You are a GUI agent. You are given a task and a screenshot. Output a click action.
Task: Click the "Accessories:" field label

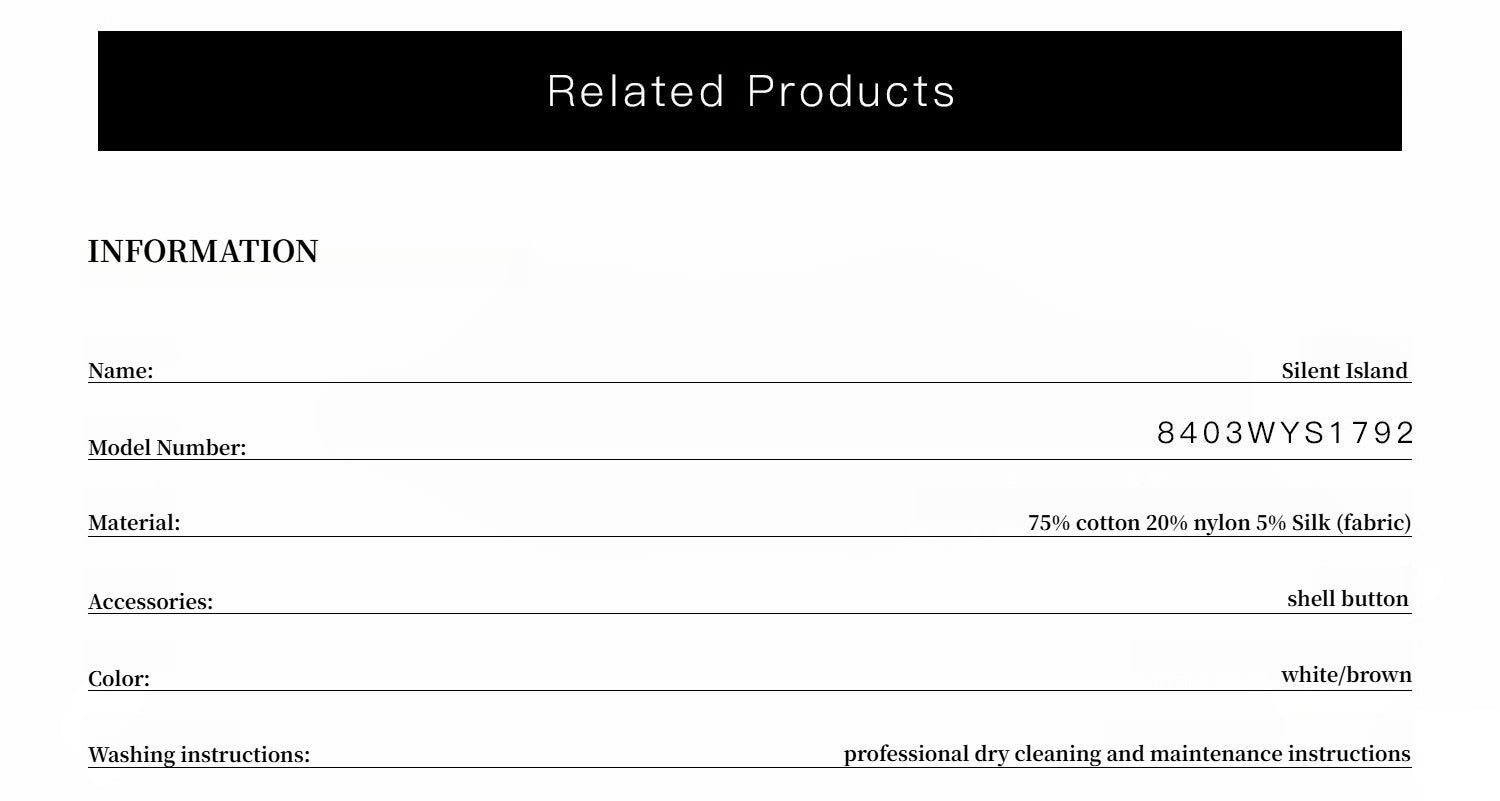[151, 602]
